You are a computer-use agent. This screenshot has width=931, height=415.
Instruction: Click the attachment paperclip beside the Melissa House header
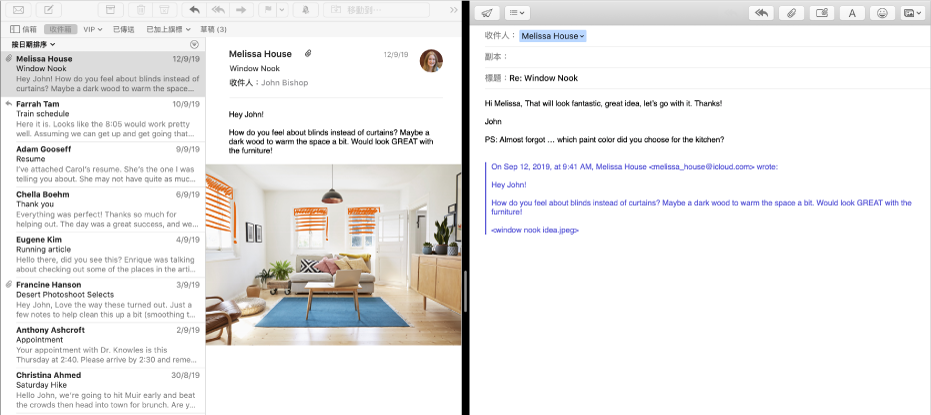point(308,54)
